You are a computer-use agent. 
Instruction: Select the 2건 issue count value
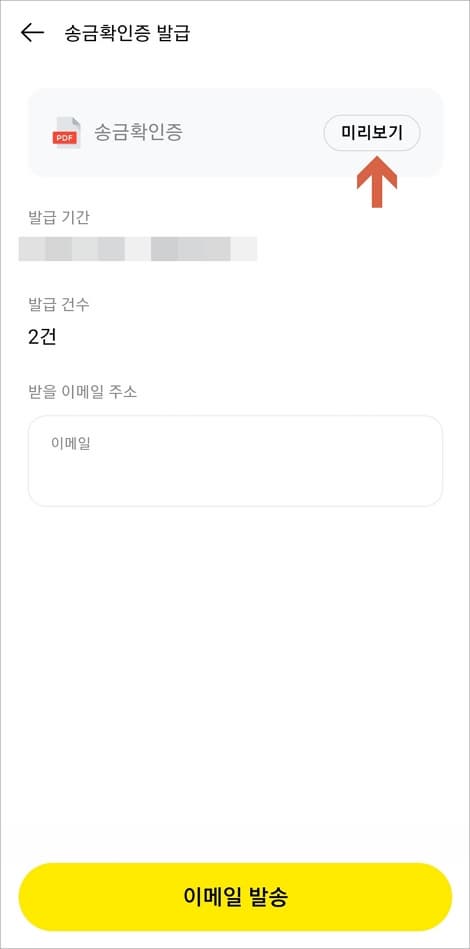tap(42, 337)
